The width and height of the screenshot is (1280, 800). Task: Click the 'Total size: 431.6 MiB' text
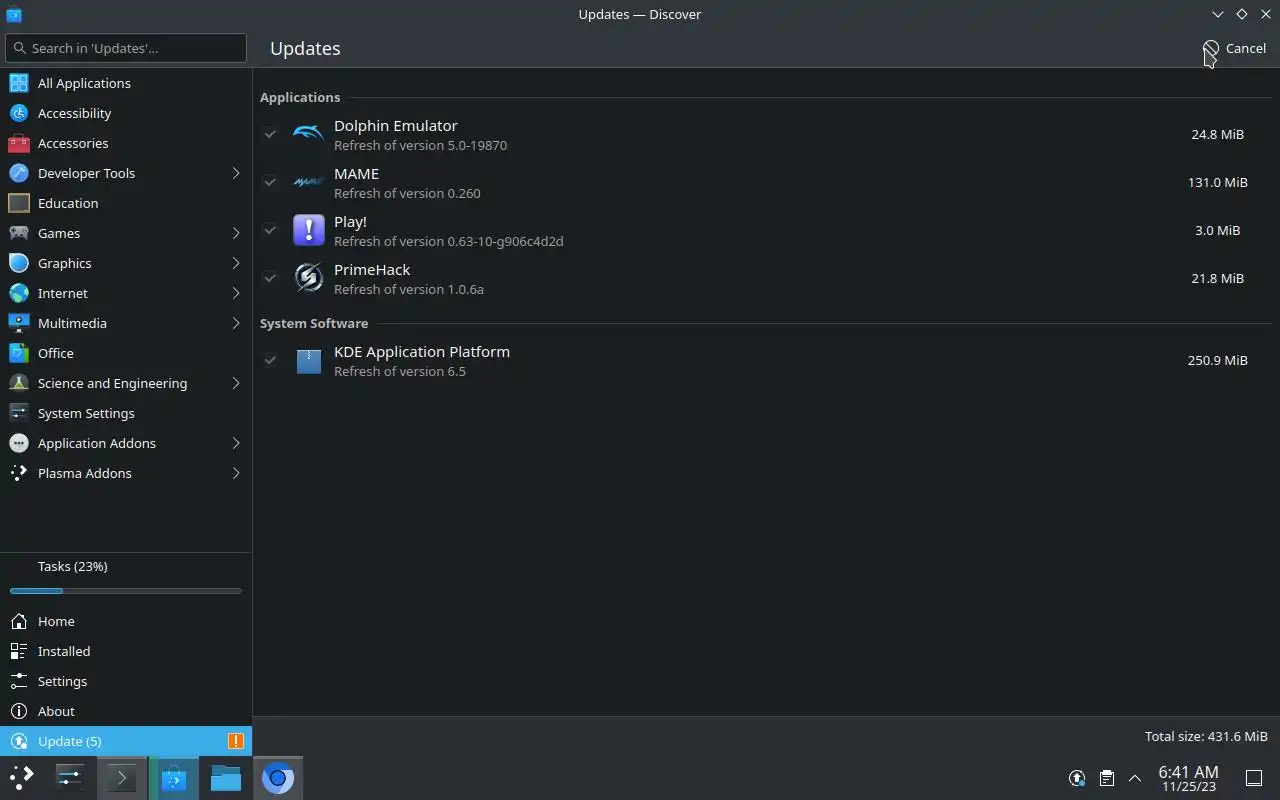click(1206, 736)
